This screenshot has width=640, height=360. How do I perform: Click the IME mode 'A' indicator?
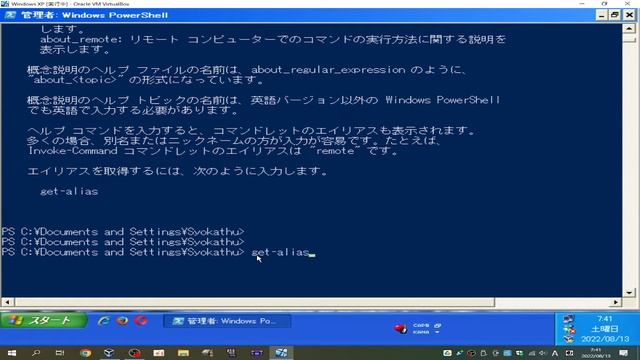[x=555, y=353]
